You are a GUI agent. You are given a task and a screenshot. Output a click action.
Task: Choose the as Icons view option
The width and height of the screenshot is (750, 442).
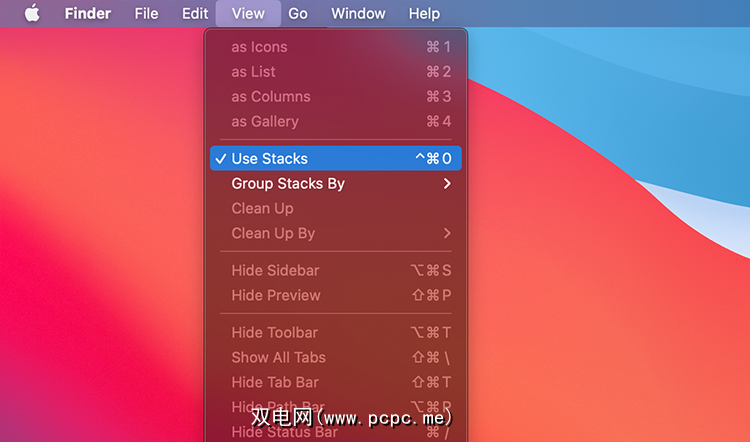click(336, 47)
